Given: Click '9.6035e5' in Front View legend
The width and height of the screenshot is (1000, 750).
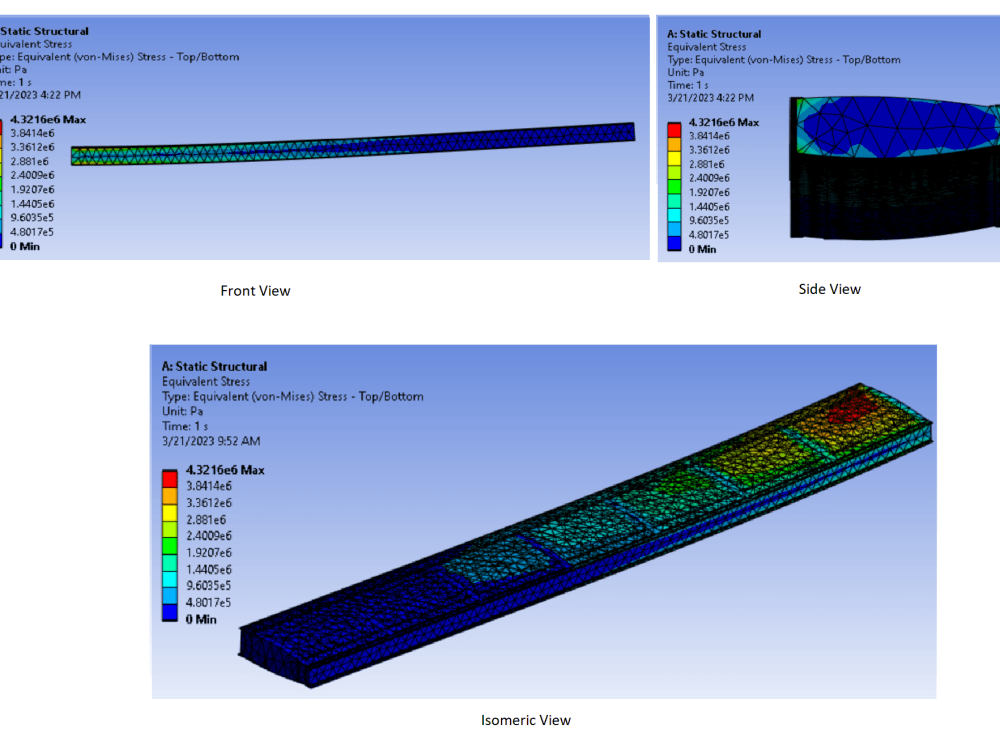Looking at the screenshot, I should coord(32,218).
